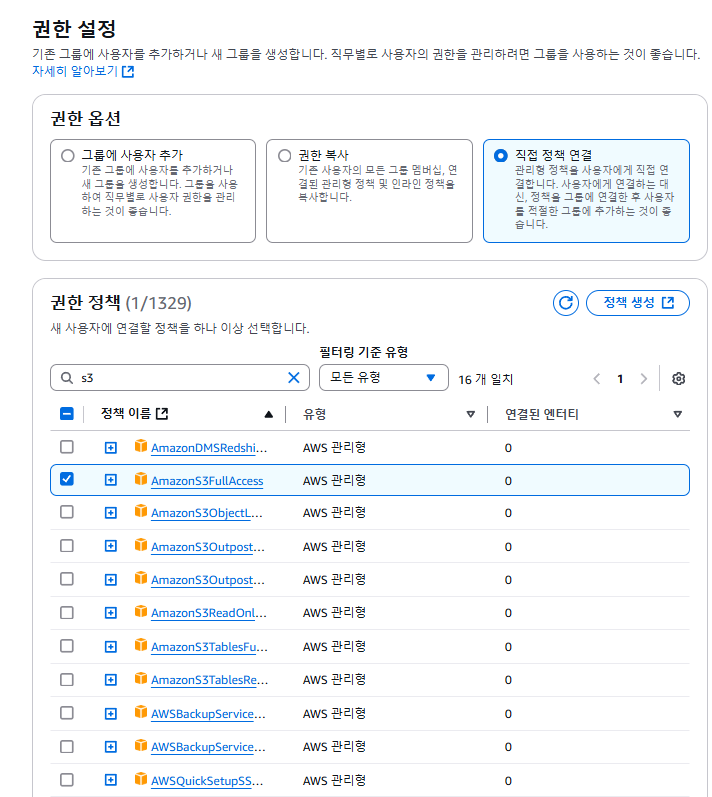Focus the policy search field containing s3
712x797 pixels.
(180, 378)
